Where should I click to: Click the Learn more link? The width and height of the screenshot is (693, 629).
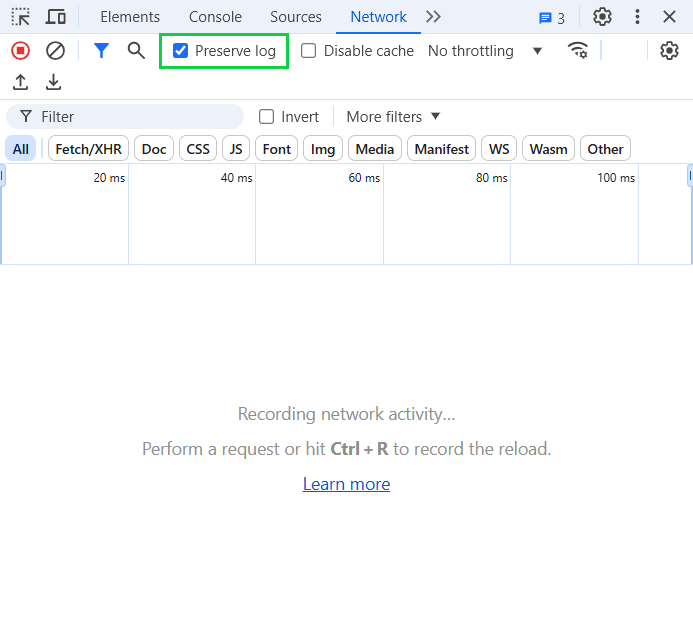tap(346, 484)
